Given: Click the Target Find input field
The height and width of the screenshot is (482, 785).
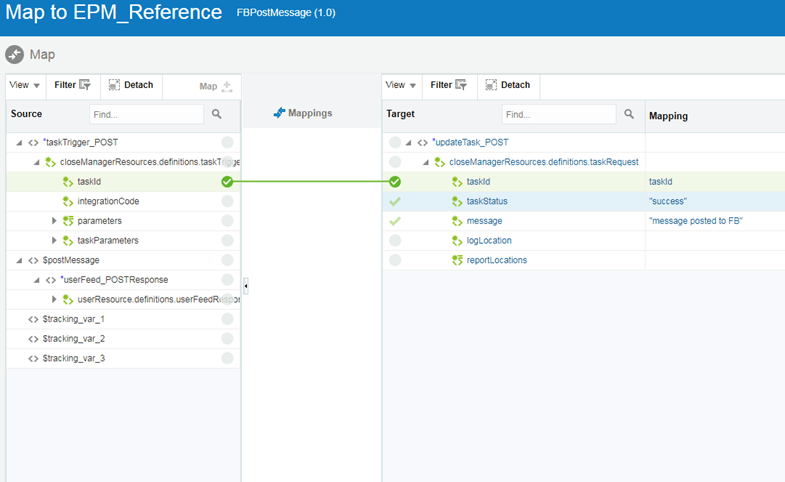Looking at the screenshot, I should (x=559, y=114).
